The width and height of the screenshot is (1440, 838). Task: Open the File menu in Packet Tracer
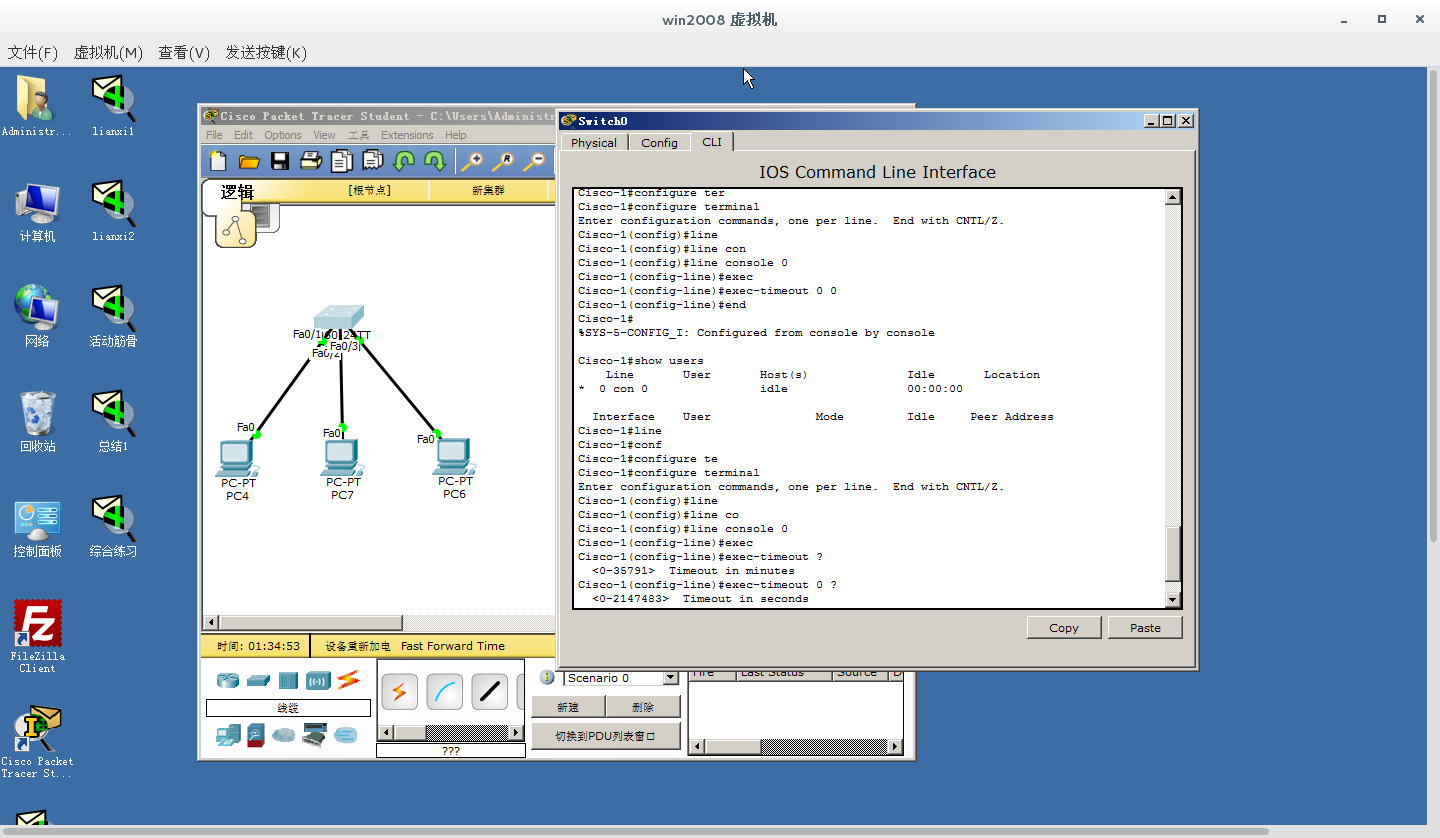point(214,135)
